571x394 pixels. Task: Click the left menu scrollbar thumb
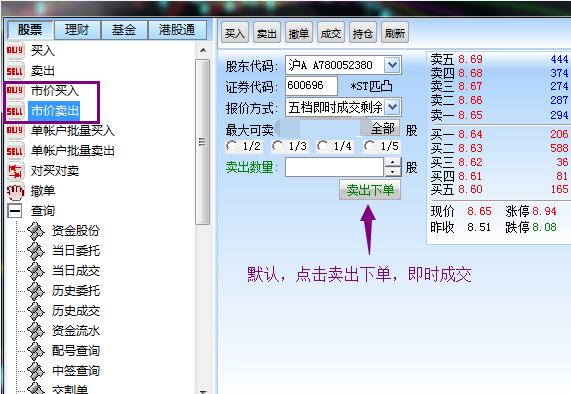pos(202,142)
